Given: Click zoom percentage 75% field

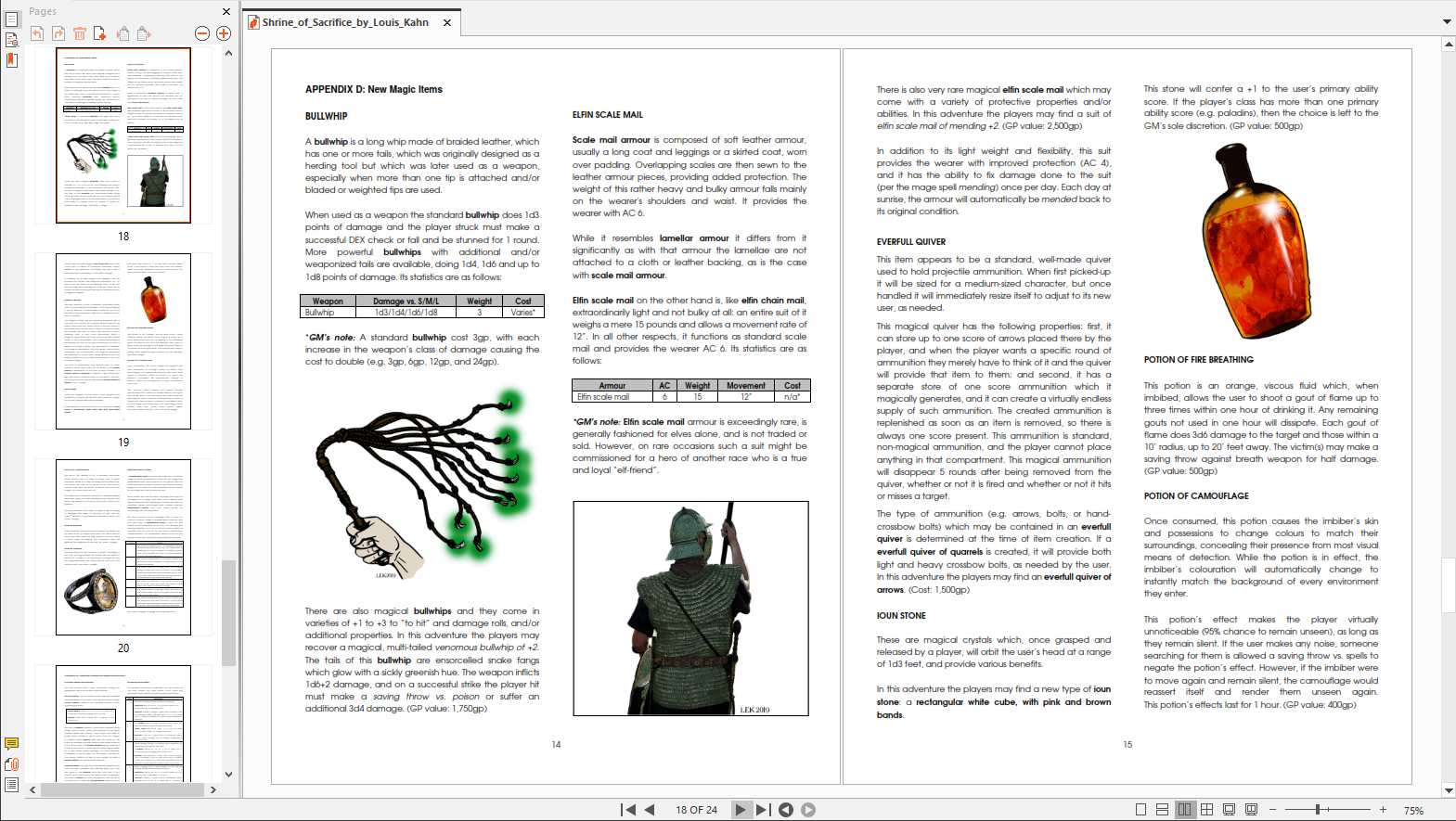Looking at the screenshot, I should point(1413,810).
